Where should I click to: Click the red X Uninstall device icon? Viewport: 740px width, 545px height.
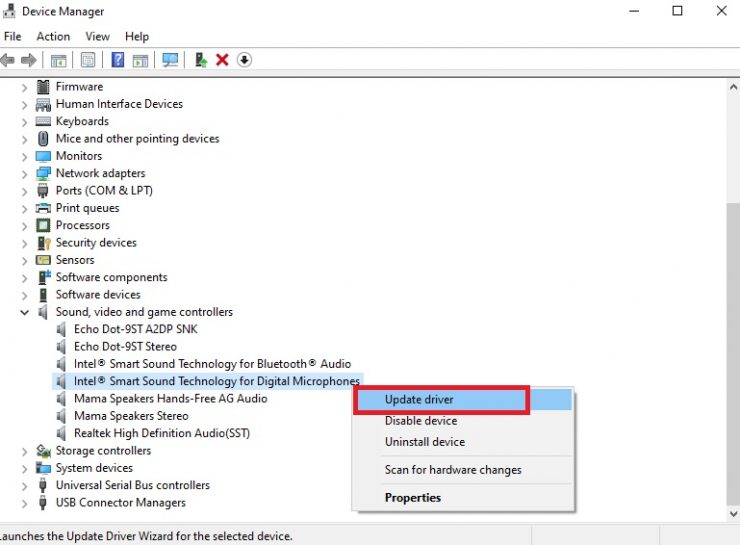pos(222,60)
